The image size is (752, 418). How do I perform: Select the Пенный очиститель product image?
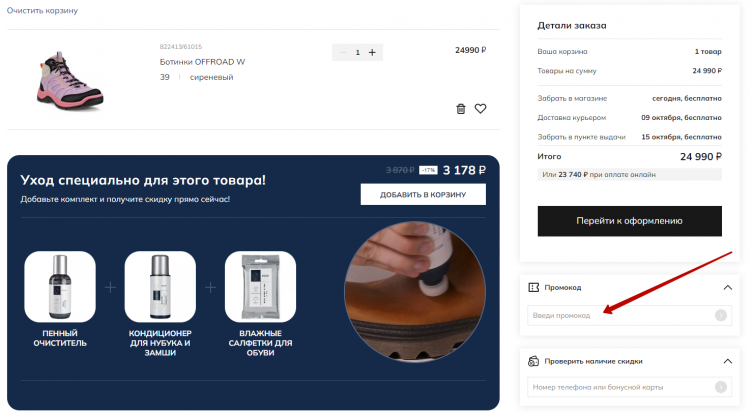coord(60,287)
